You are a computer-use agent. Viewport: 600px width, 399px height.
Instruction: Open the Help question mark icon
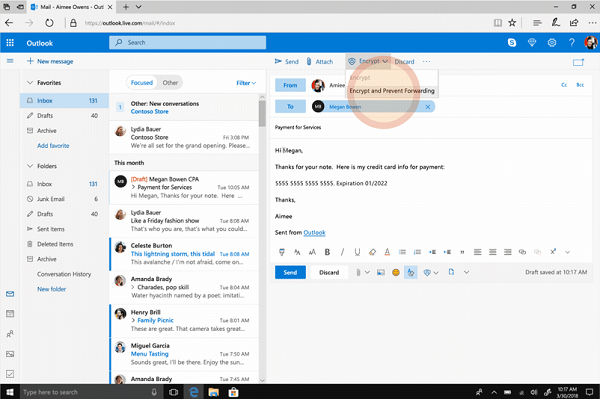[x=571, y=42]
